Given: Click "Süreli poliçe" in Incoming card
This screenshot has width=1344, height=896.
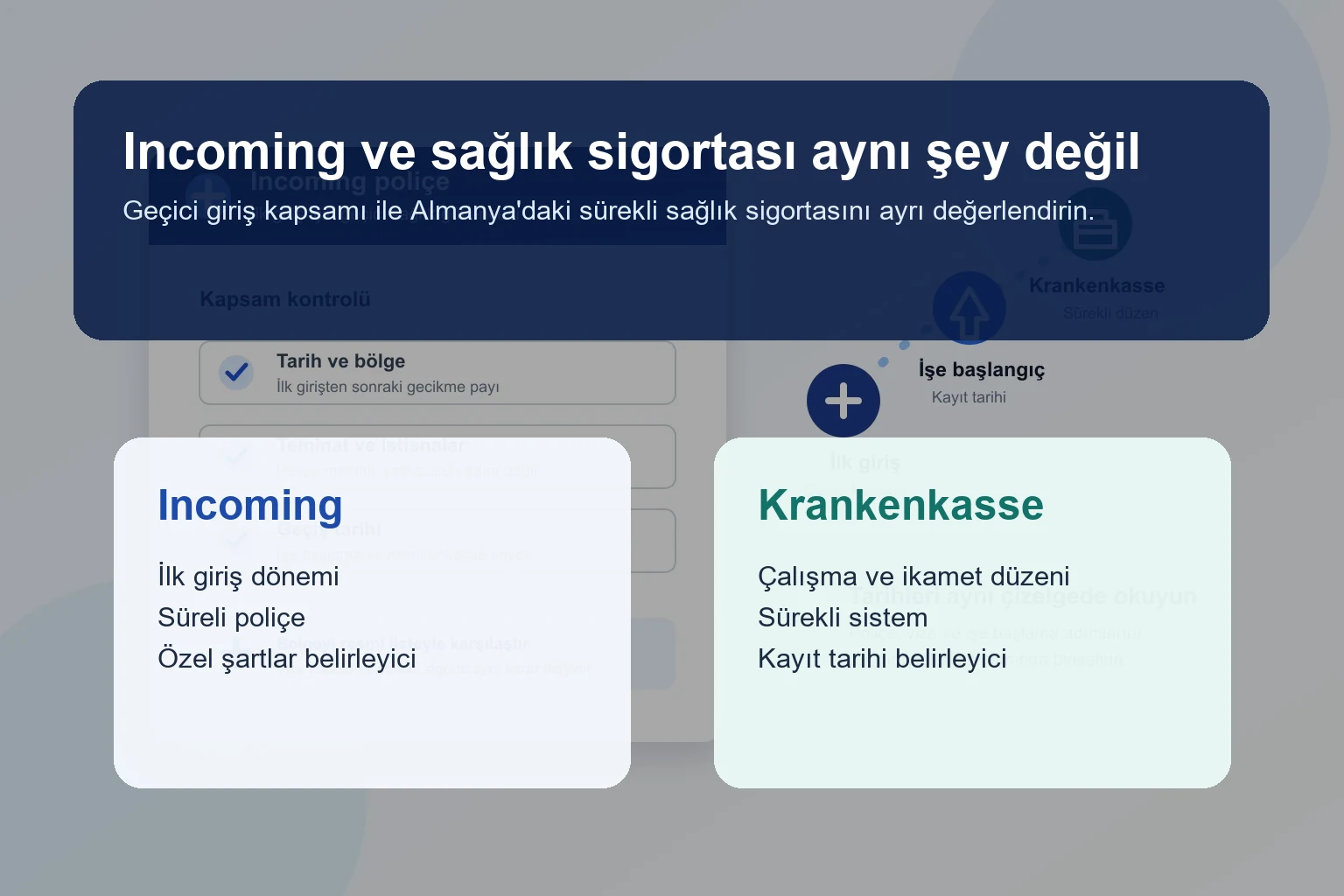Looking at the screenshot, I should point(232,618).
